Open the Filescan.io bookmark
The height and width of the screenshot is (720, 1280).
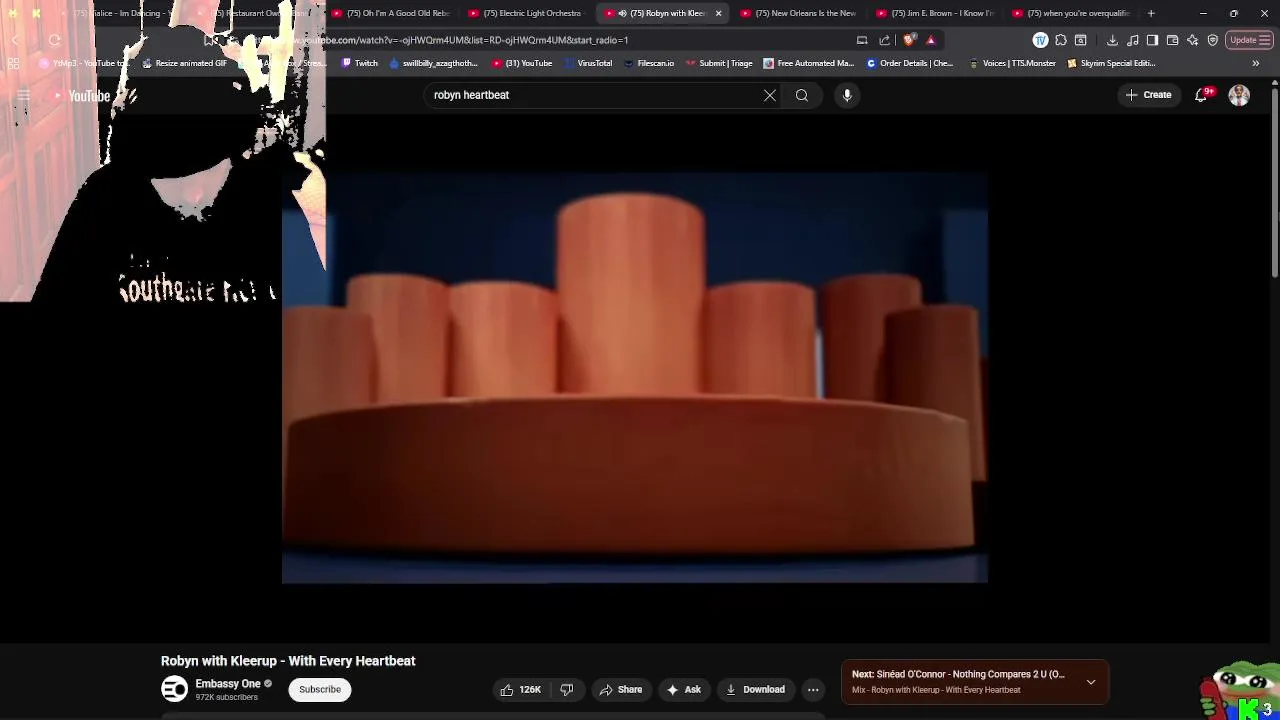(x=648, y=63)
